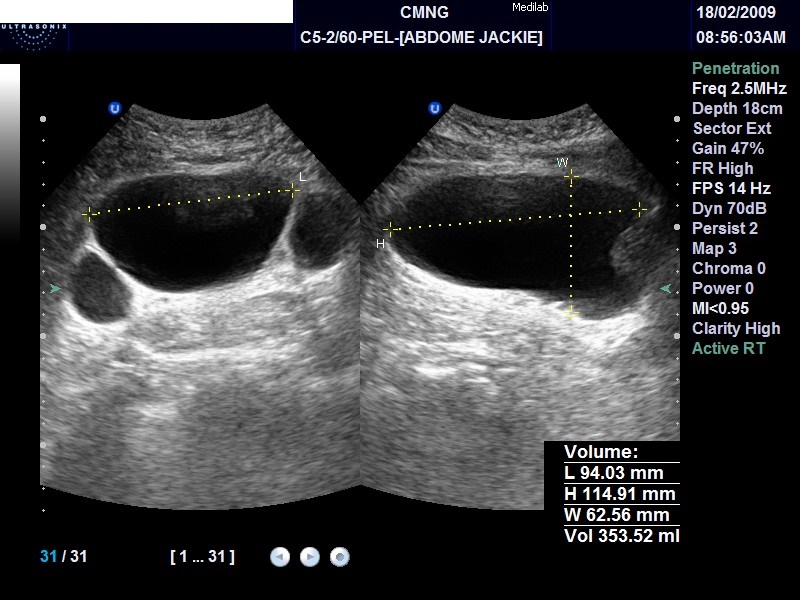Select the left green focus arrow marker

(55, 289)
